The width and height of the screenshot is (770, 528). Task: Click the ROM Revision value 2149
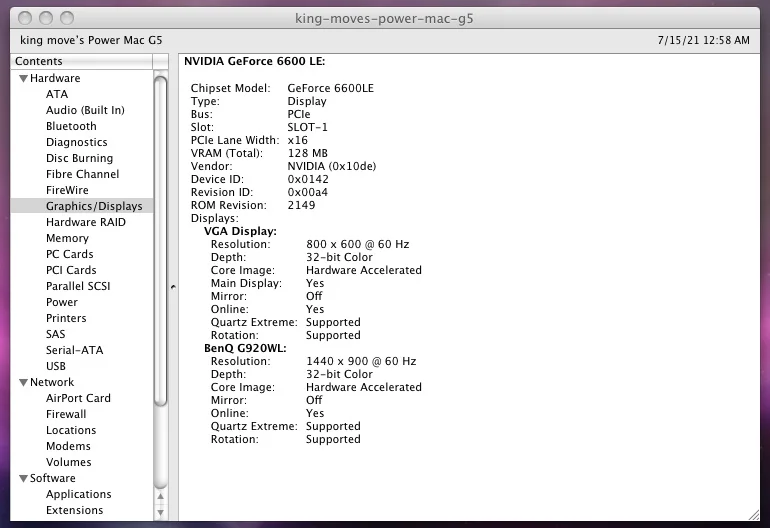pyautogui.click(x=302, y=205)
